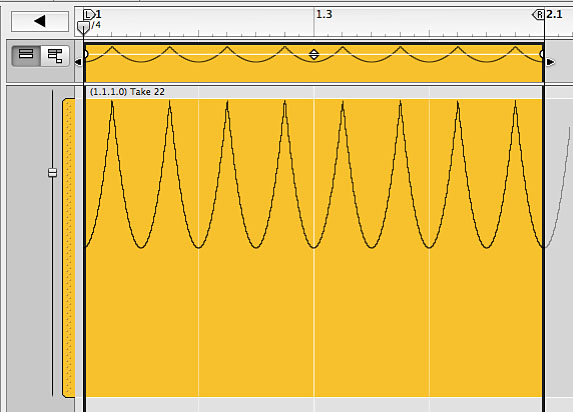Click the back arrow button
This screenshot has height=412, width=573.
coord(40,21)
